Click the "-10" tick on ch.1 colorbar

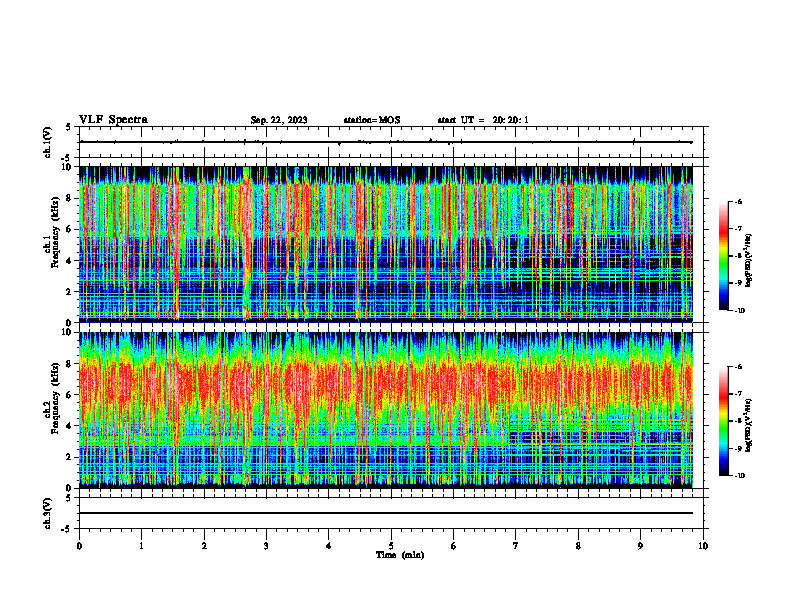pyautogui.click(x=739, y=311)
